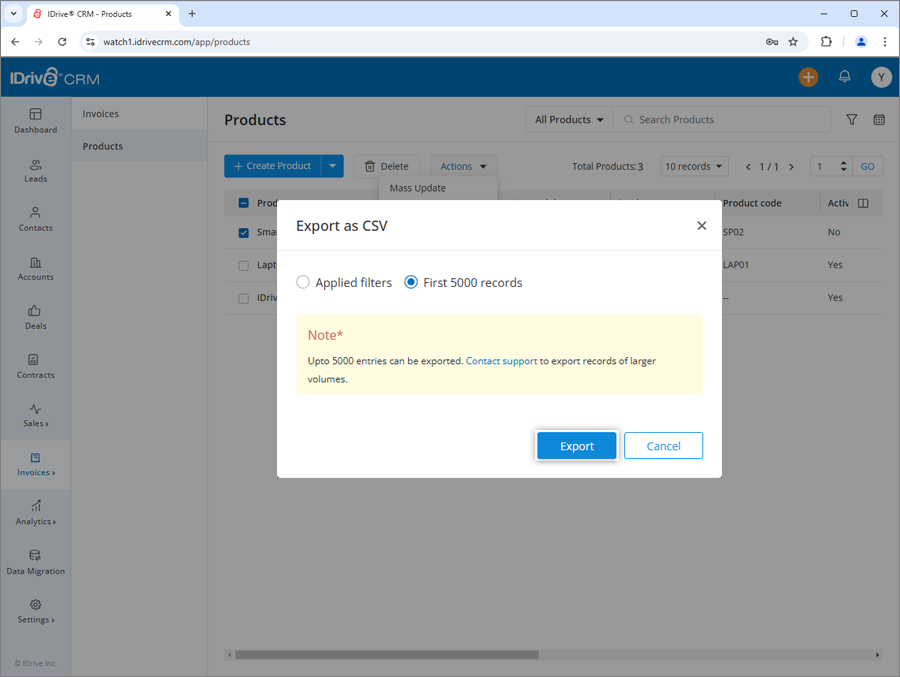Select the Leads module icon
The width and height of the screenshot is (900, 677).
pyautogui.click(x=35, y=170)
